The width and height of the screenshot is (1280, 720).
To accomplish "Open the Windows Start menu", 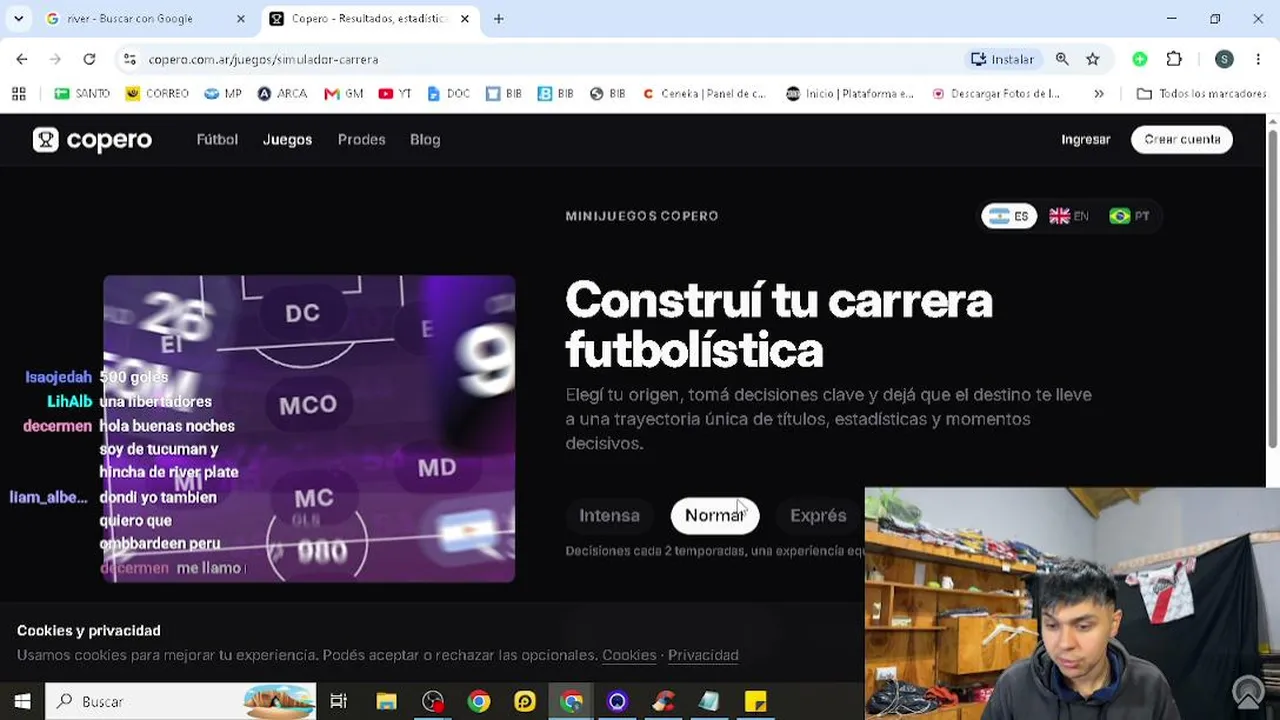I will click(22, 701).
